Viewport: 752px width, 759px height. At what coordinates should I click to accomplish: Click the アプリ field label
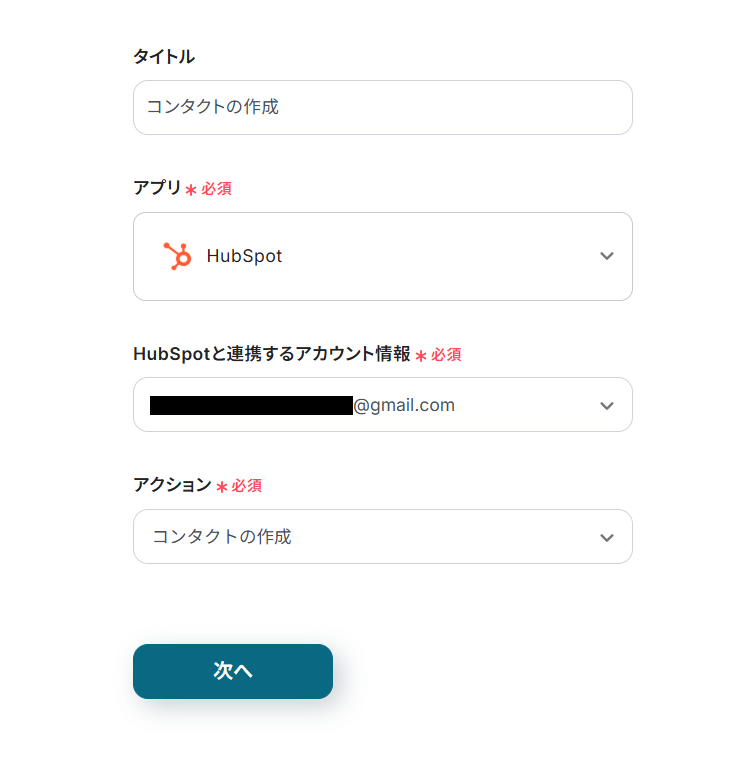click(157, 187)
